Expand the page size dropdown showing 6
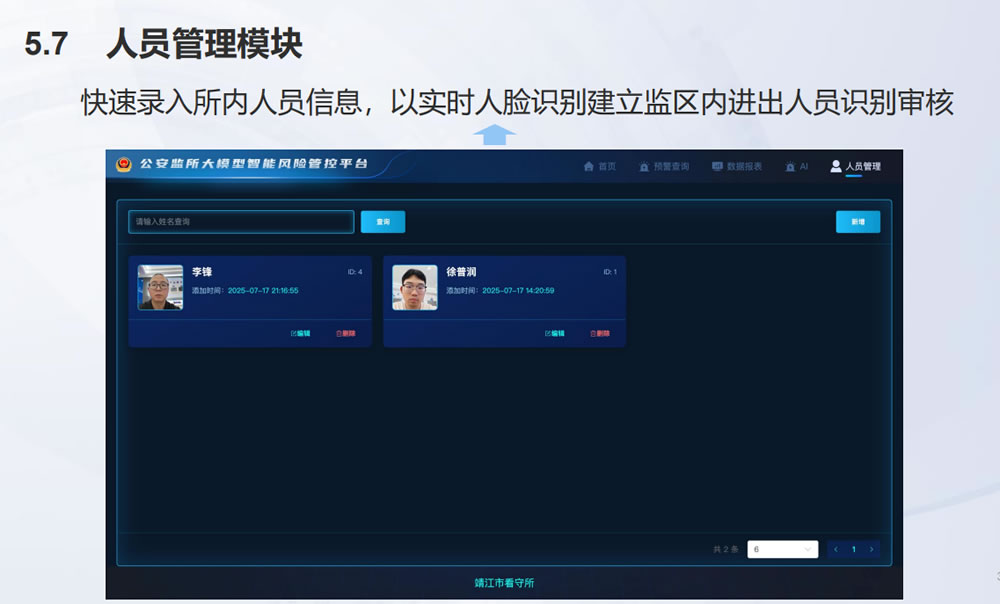This screenshot has width=1000, height=604. [782, 549]
